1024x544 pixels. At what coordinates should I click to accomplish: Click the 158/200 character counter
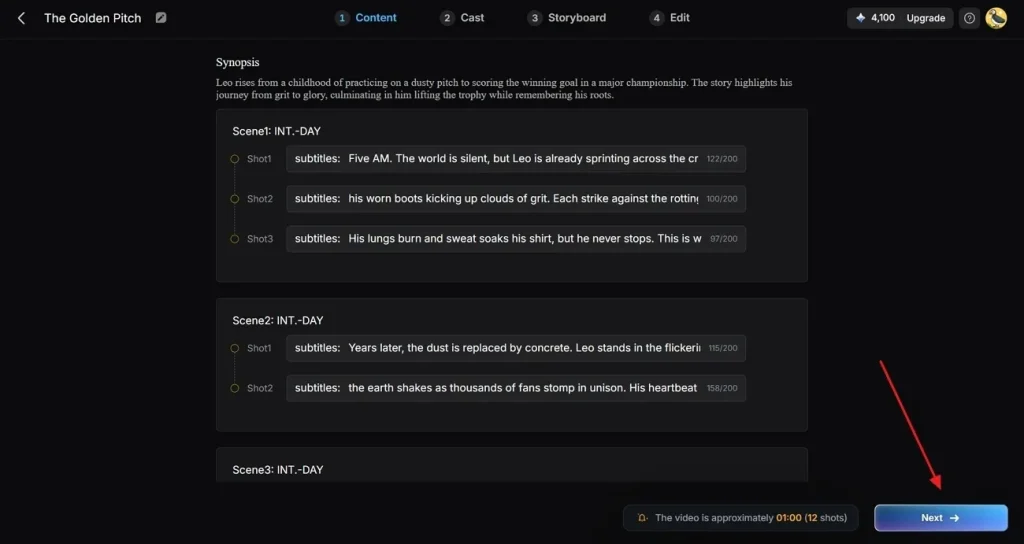pos(722,388)
